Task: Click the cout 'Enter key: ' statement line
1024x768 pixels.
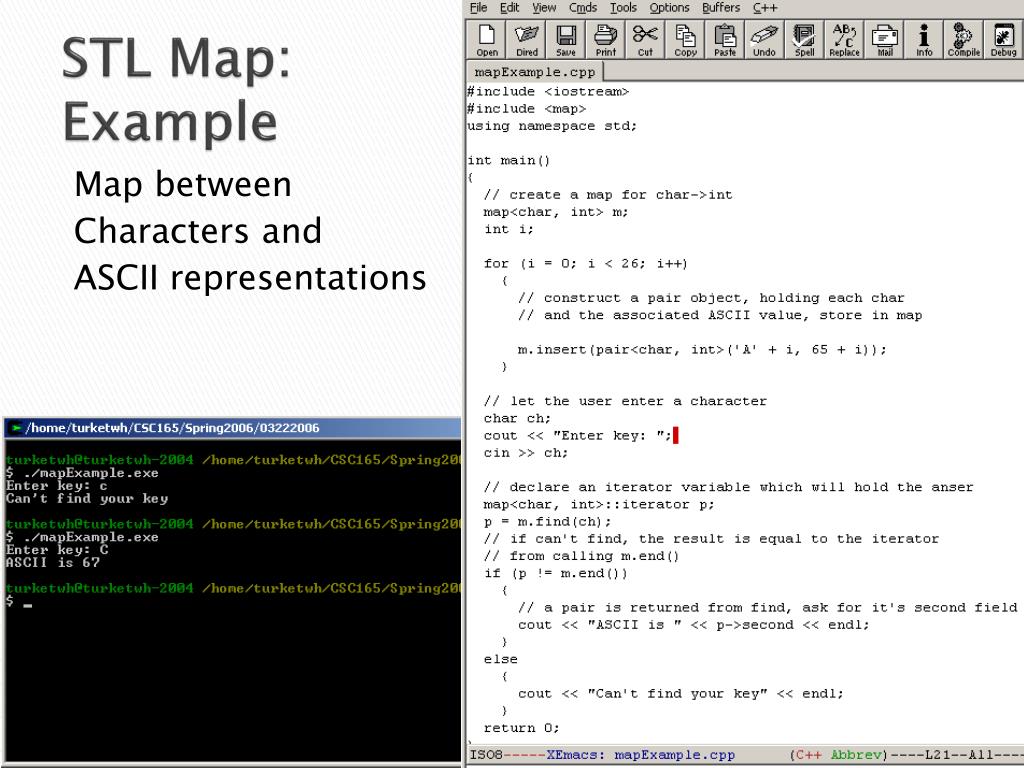Action: (578, 436)
